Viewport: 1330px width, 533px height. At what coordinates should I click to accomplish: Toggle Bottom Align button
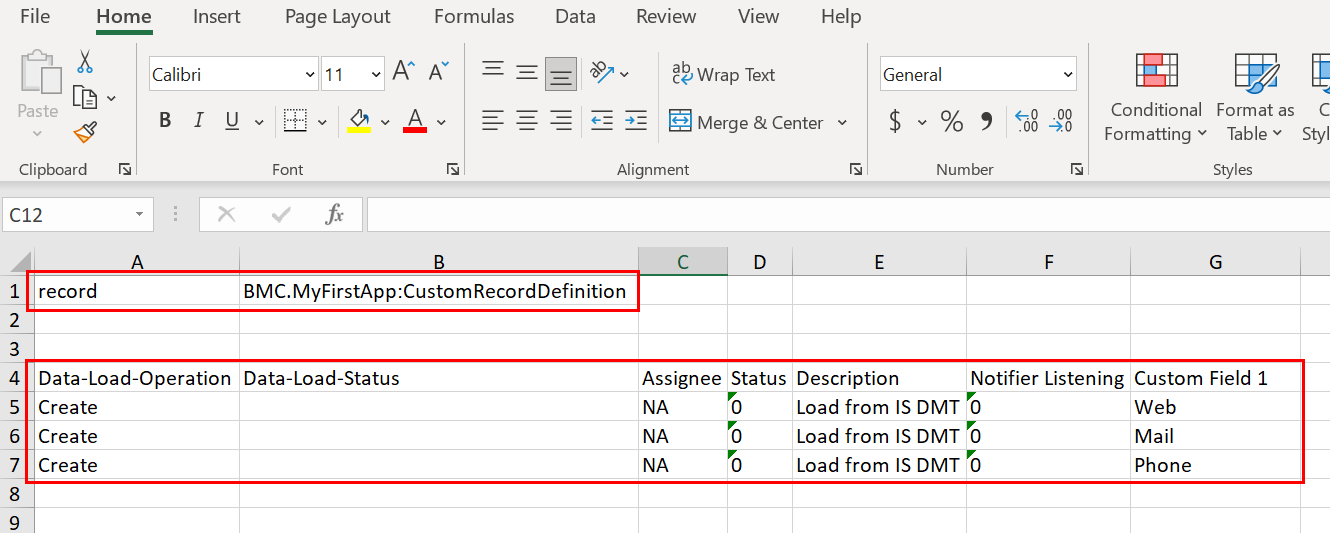coord(561,73)
